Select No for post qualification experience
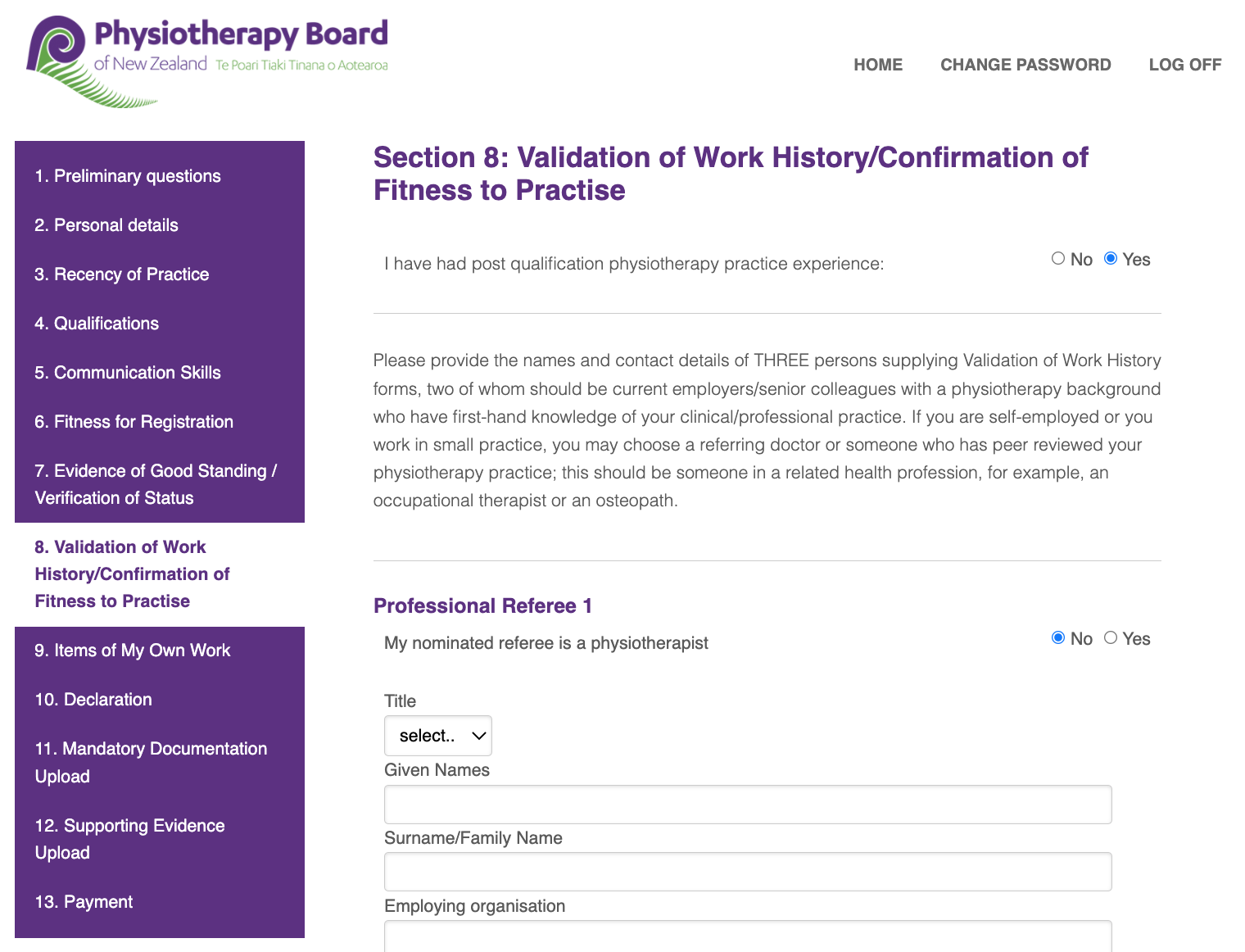 [1058, 259]
